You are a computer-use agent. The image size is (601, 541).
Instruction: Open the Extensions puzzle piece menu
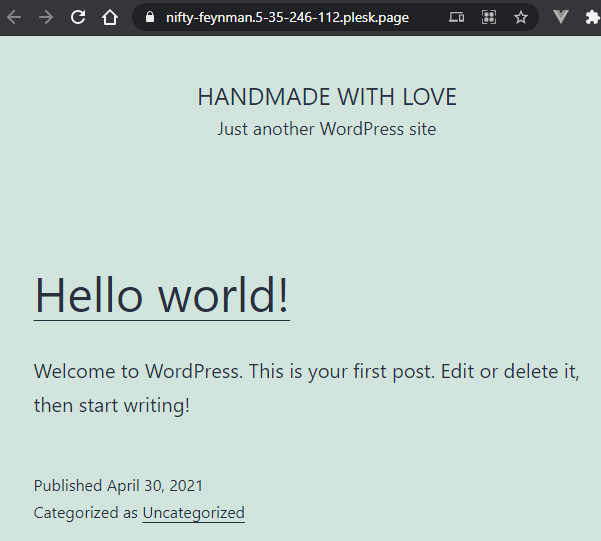point(592,17)
